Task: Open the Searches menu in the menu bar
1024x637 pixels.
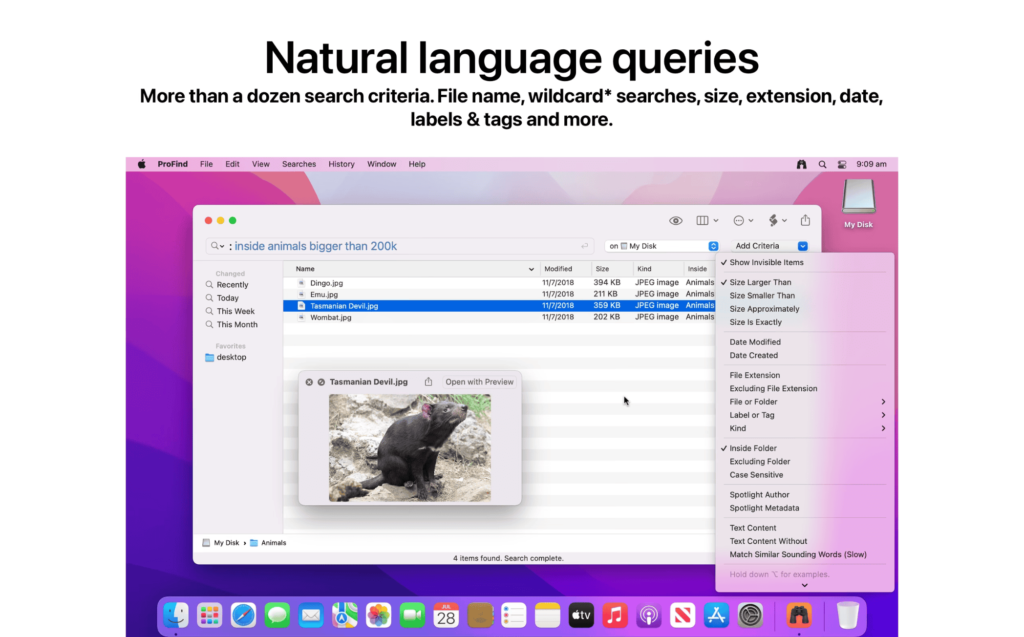Action: click(298, 163)
